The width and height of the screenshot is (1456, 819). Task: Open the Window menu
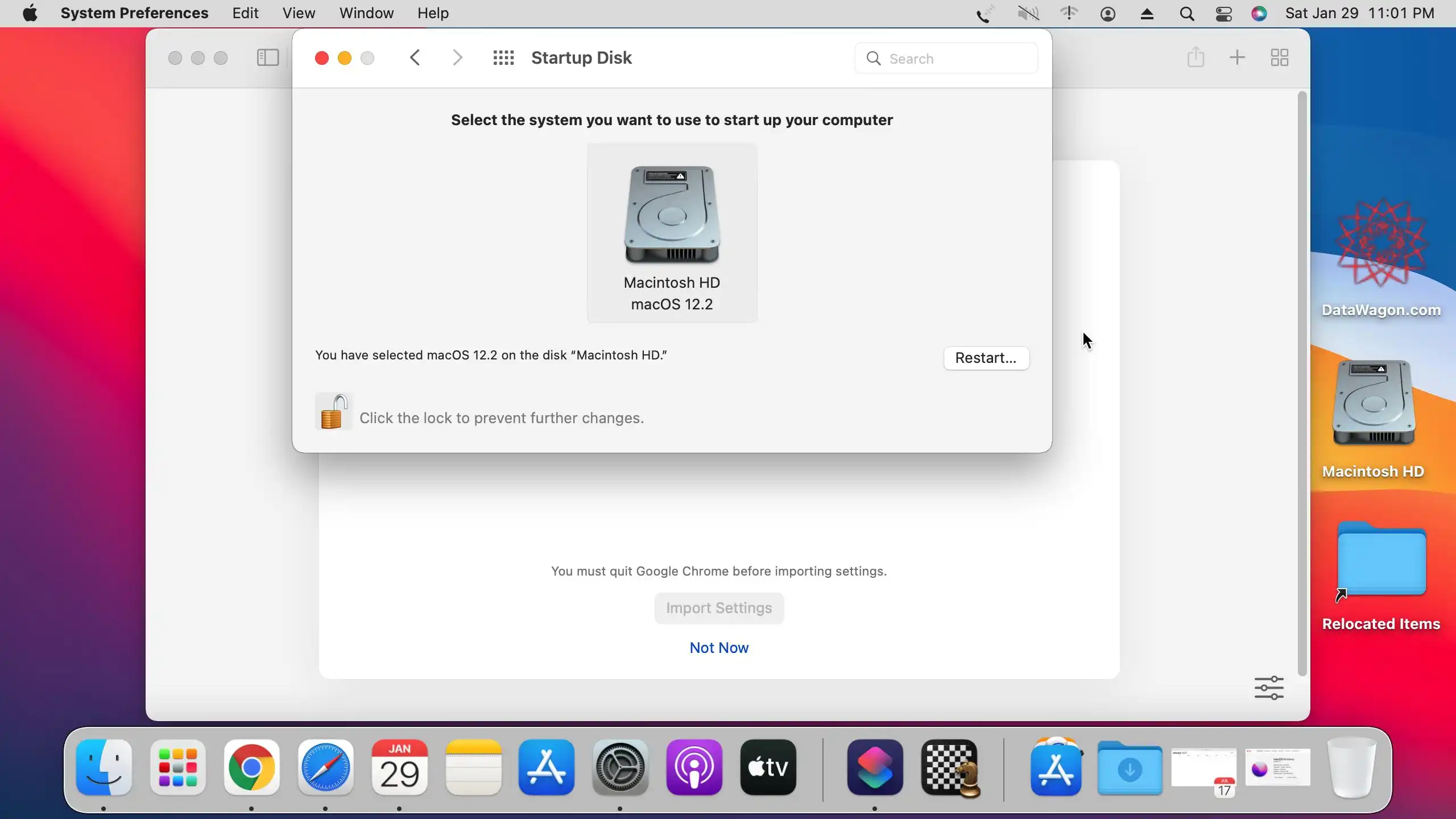point(366,13)
